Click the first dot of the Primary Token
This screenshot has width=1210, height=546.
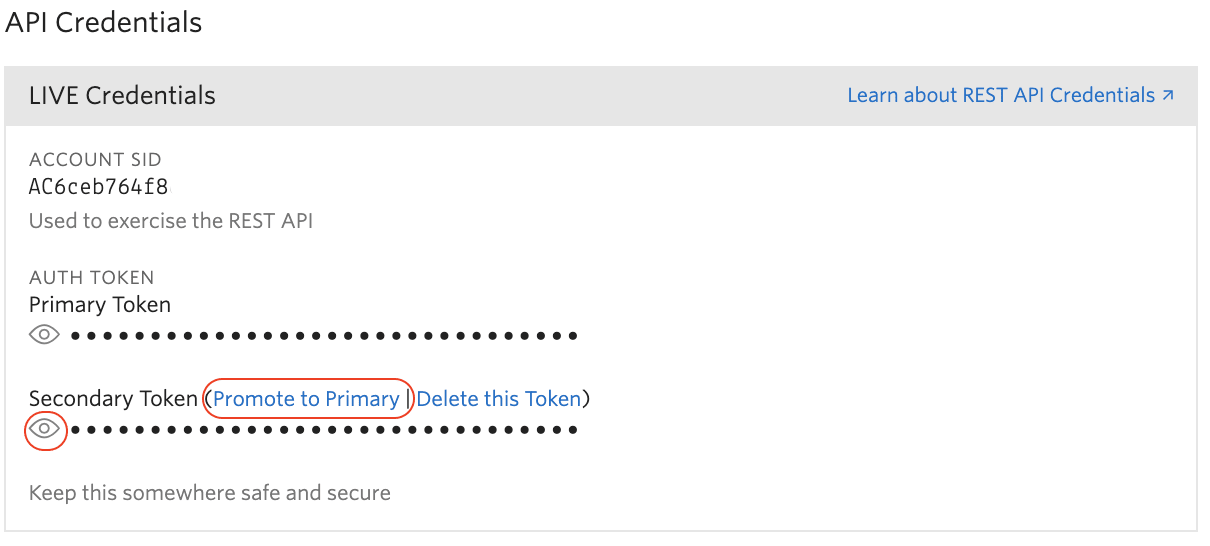(x=77, y=336)
